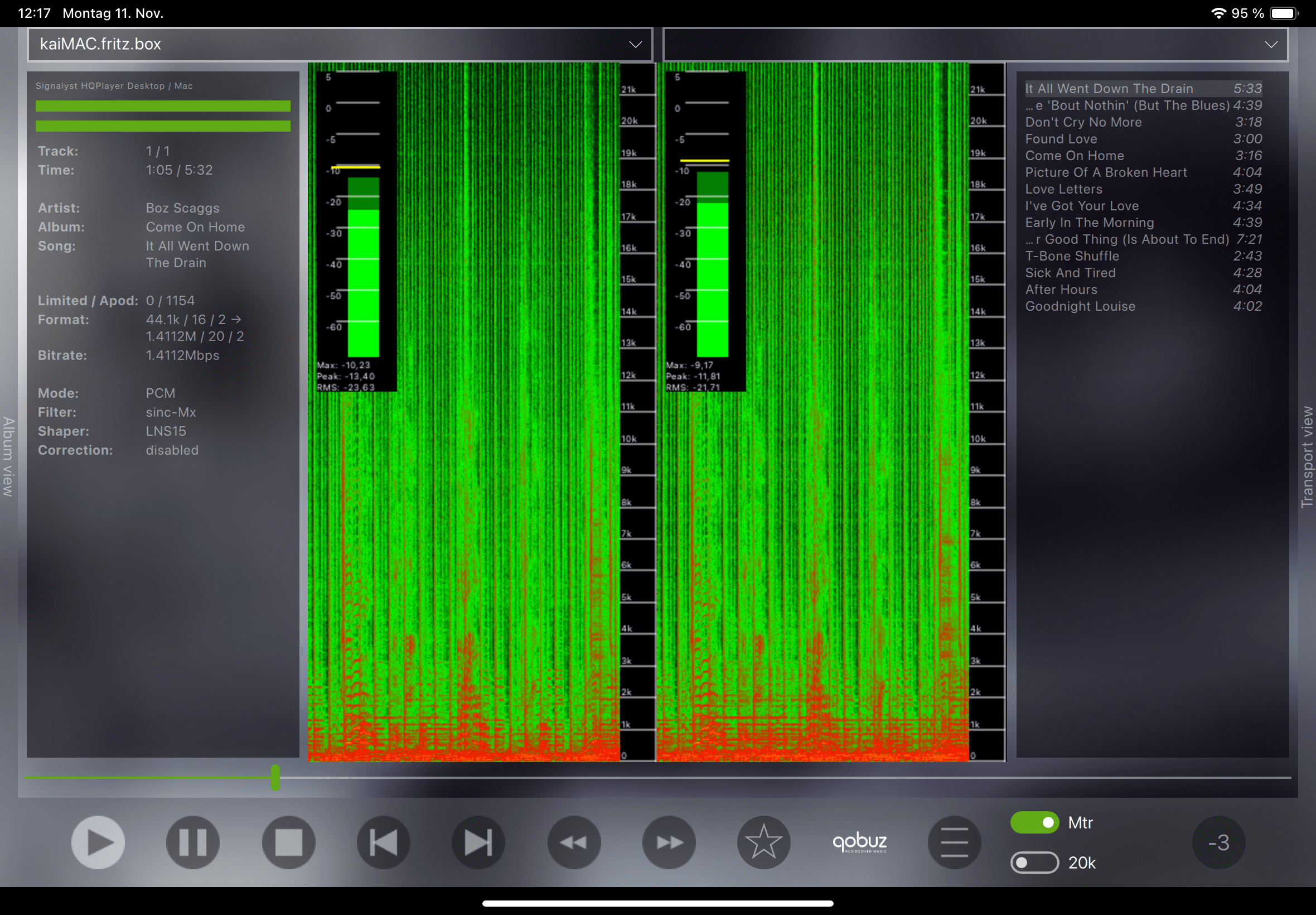Mark track as favorite with star icon
The height and width of the screenshot is (915, 1316).
(764, 842)
